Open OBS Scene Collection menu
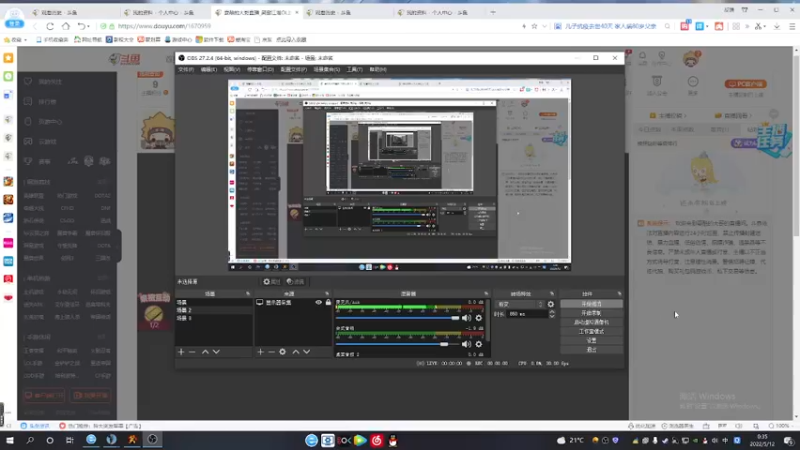This screenshot has width=800, height=450. [327, 69]
